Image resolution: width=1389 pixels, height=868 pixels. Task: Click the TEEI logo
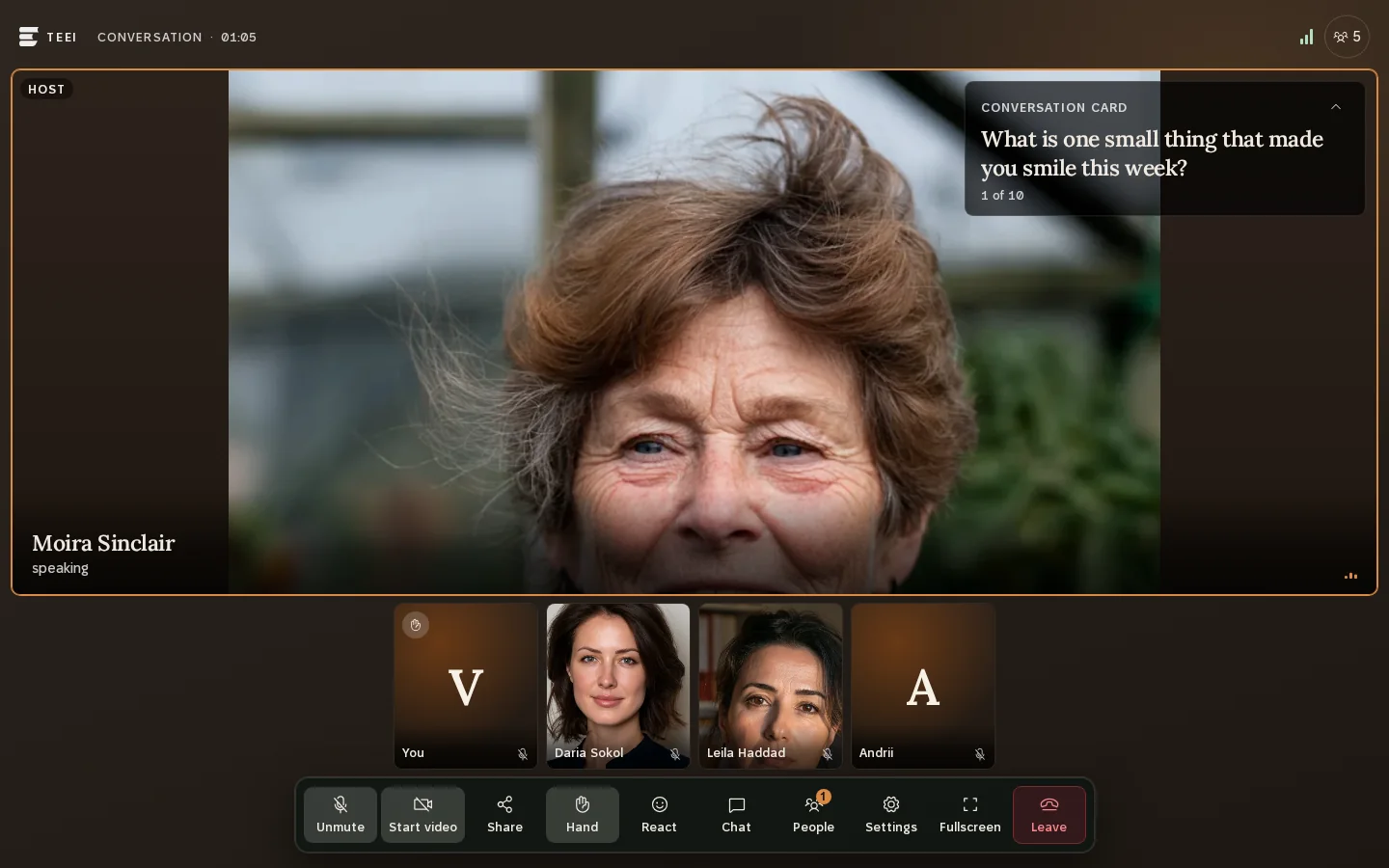[x=47, y=37]
